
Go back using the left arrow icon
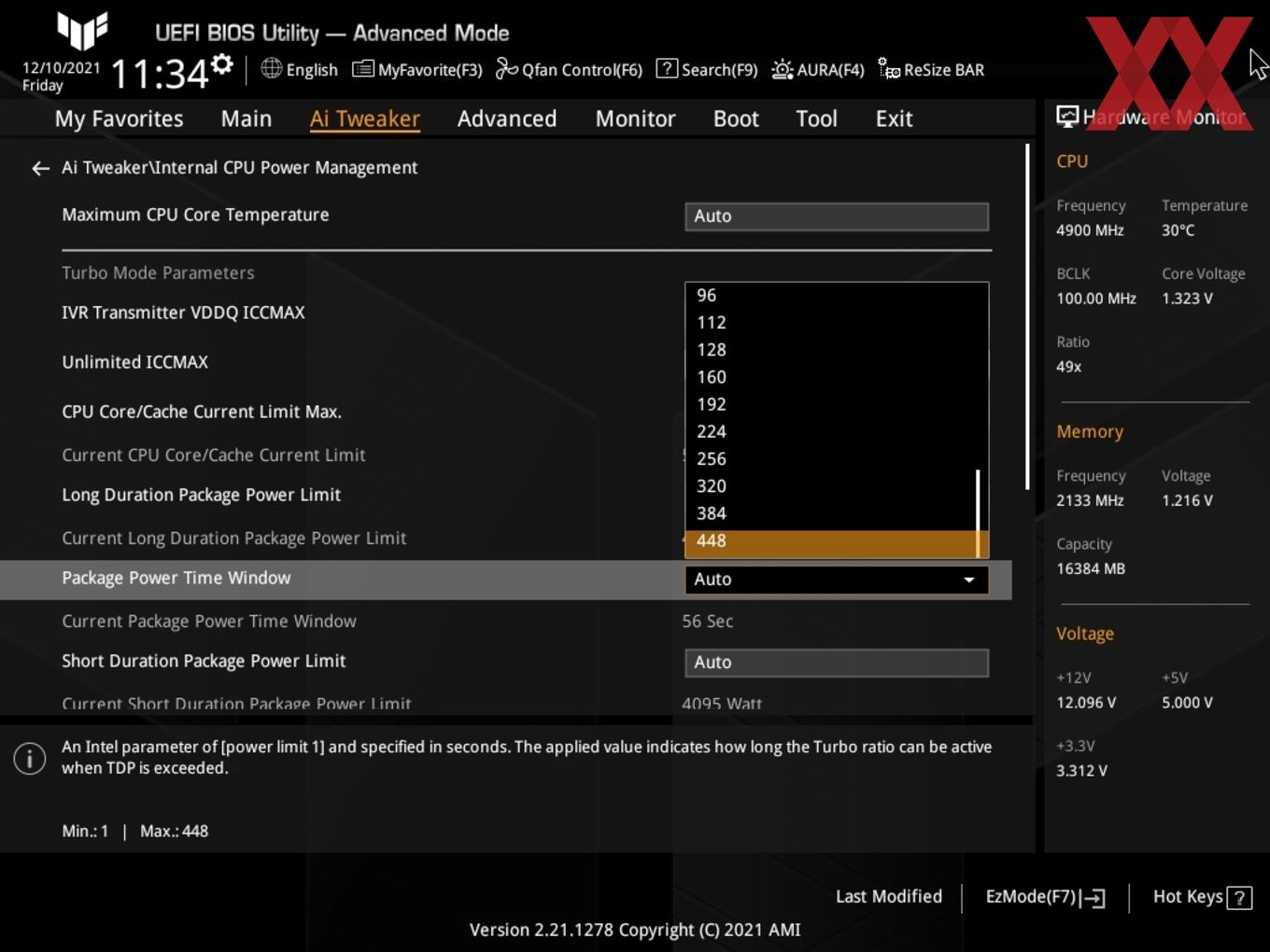(x=40, y=168)
